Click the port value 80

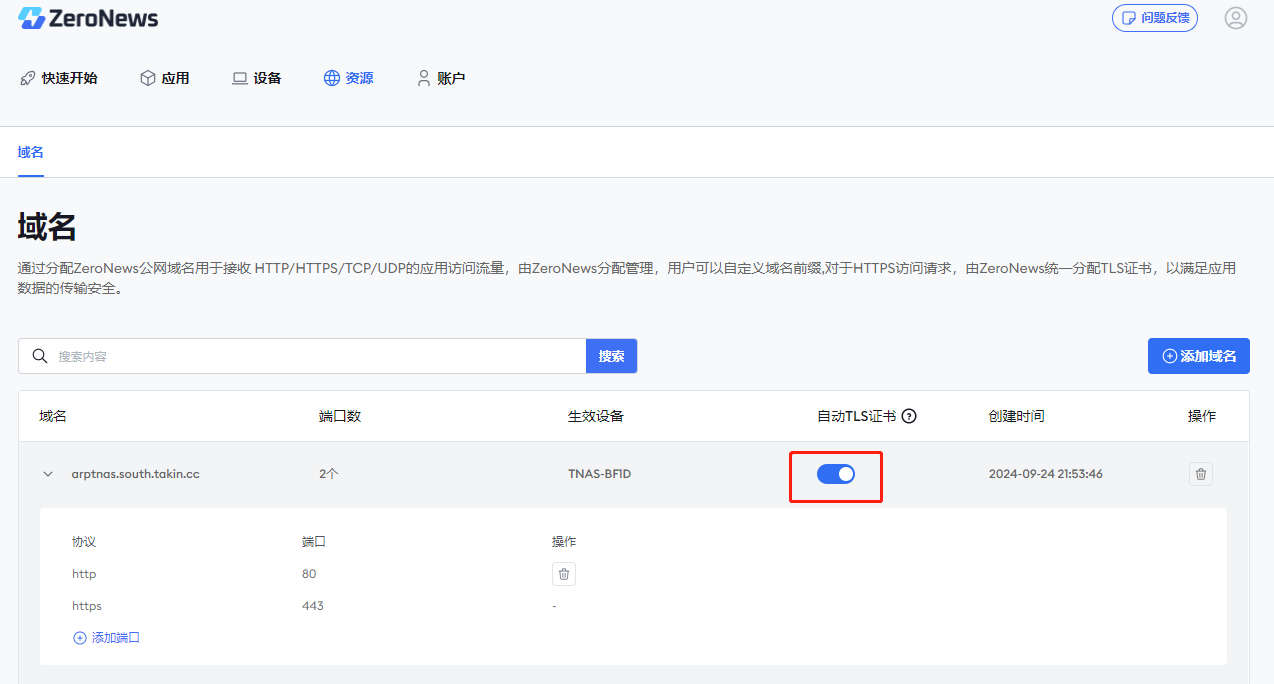pos(309,574)
